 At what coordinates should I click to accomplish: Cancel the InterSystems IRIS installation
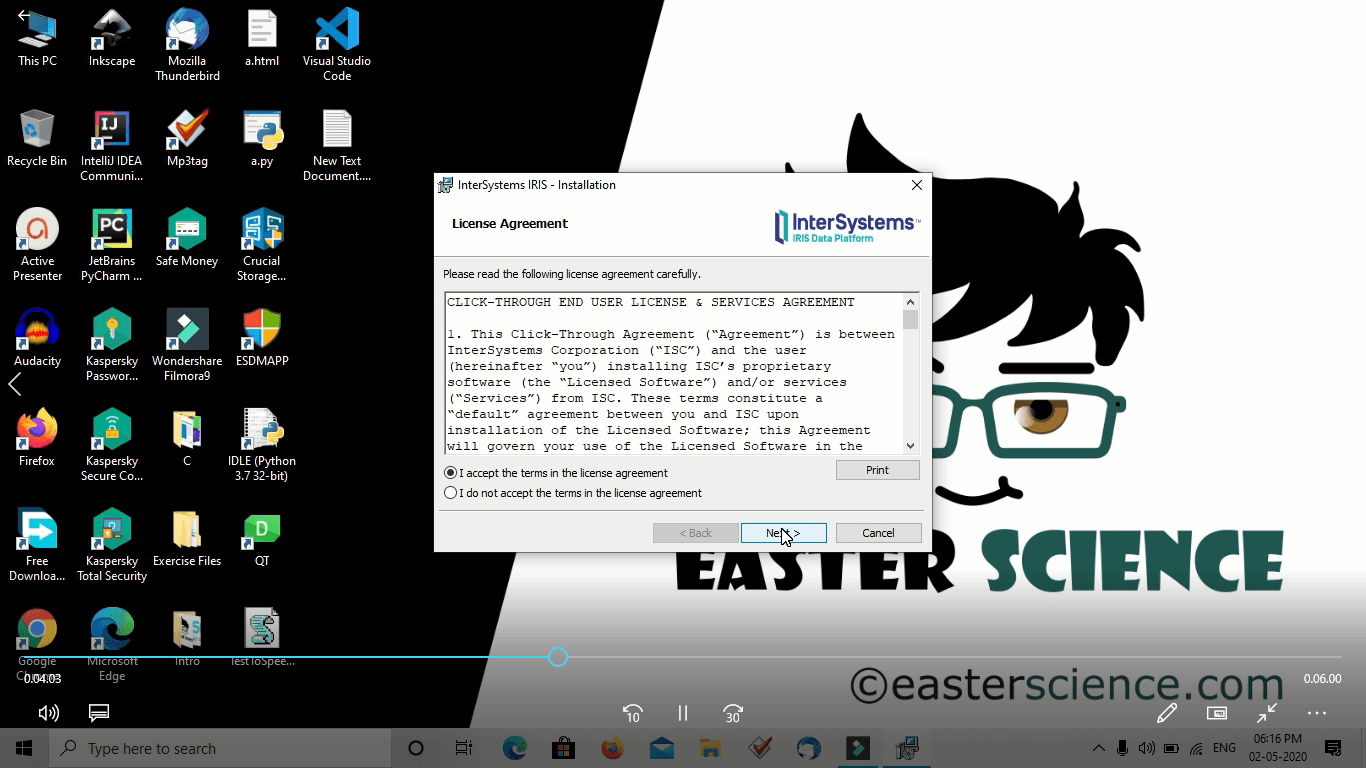[878, 533]
